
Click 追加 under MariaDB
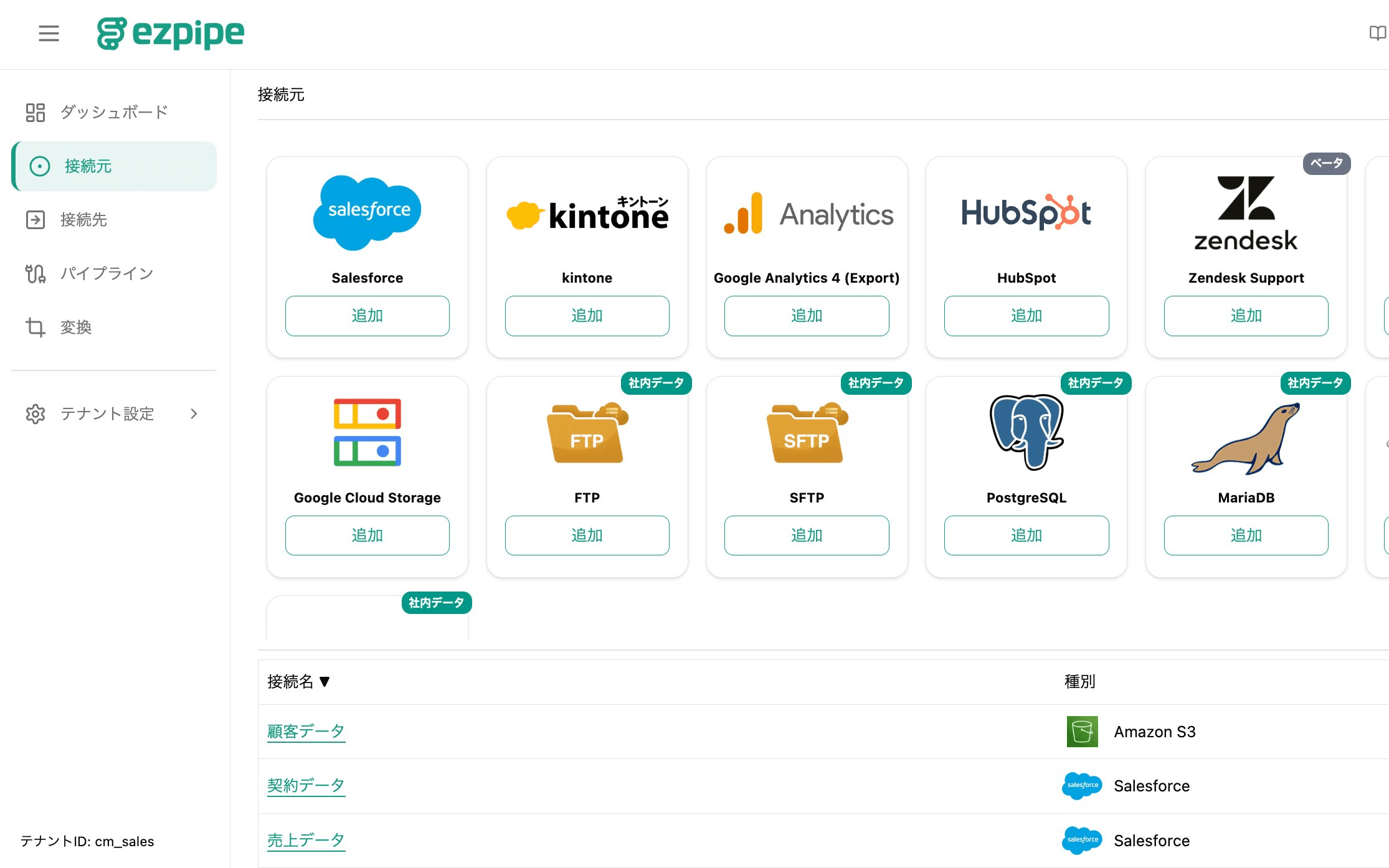1246,535
